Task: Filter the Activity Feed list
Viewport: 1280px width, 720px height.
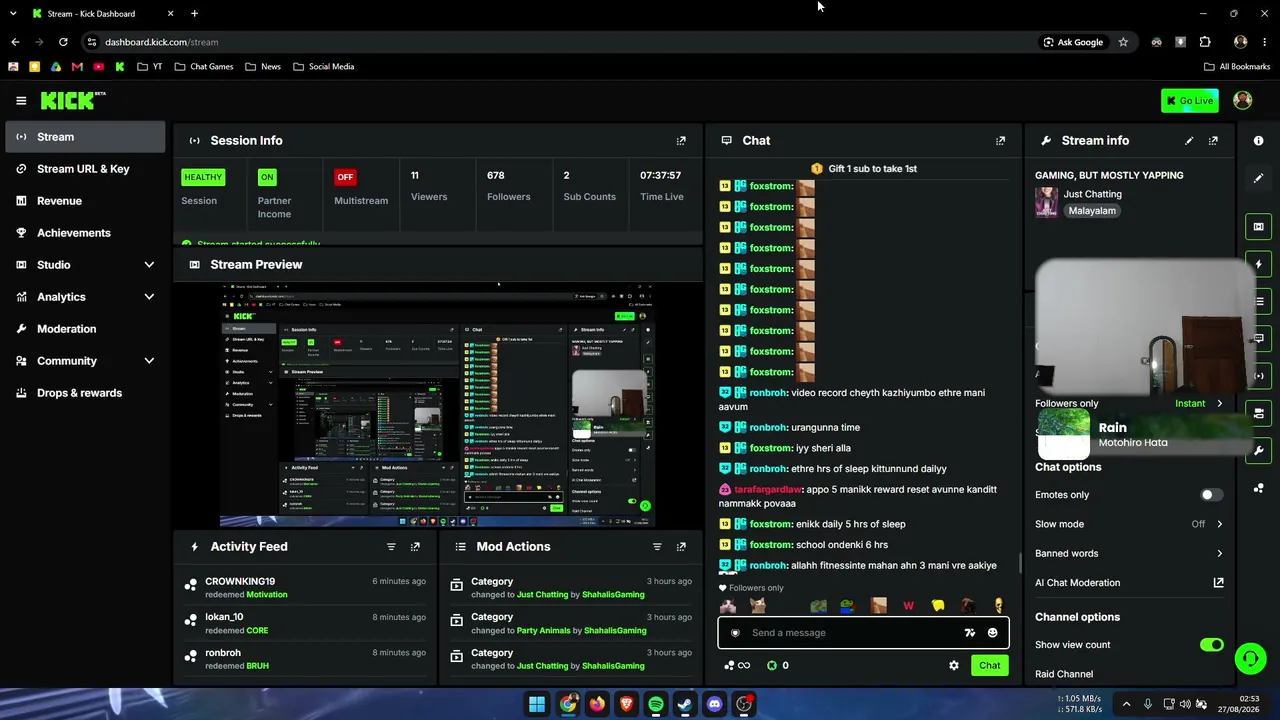Action: 391,547
